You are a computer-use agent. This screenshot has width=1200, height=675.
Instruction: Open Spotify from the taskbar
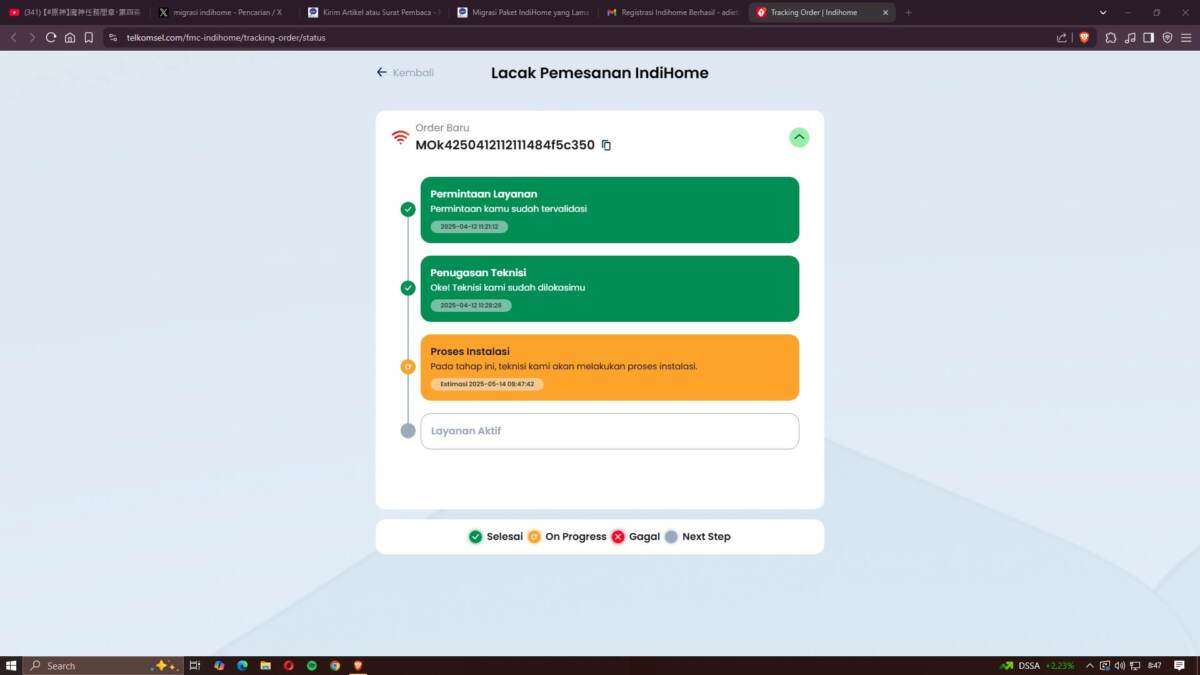click(312, 665)
